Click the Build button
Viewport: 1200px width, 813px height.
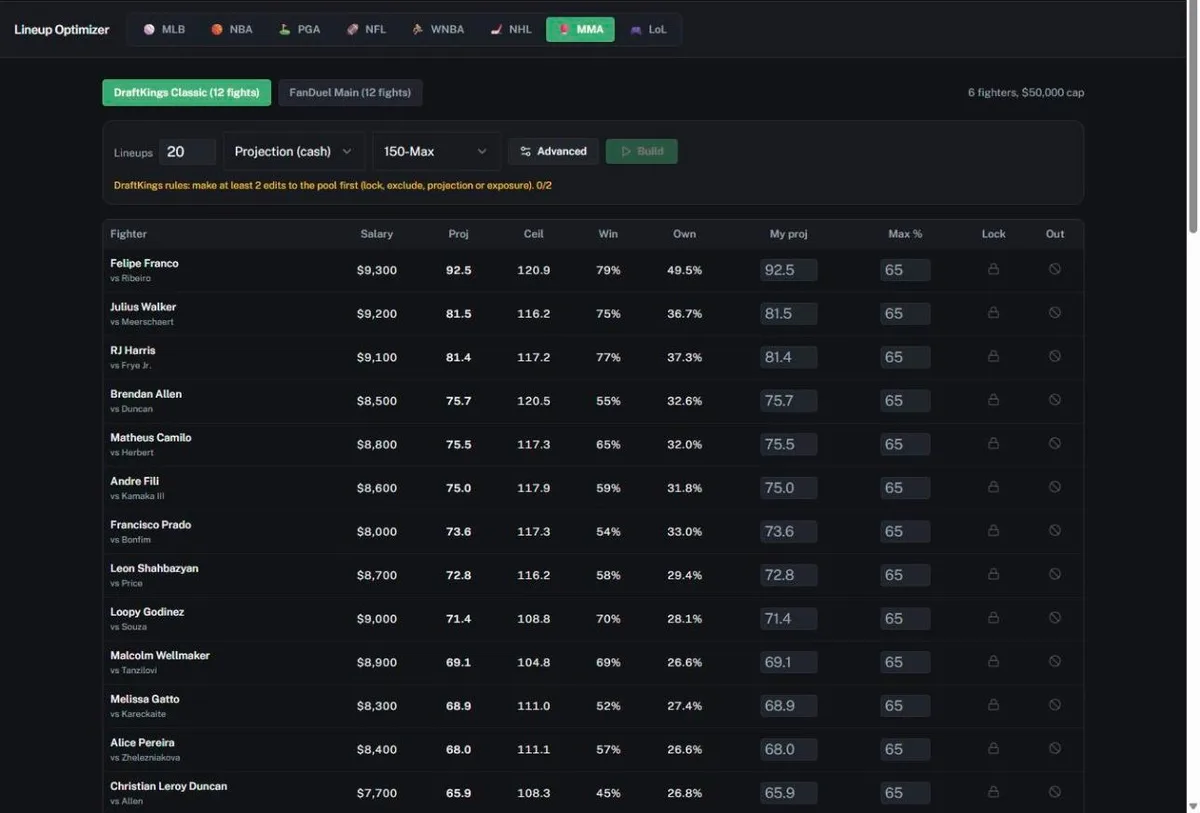pos(641,151)
